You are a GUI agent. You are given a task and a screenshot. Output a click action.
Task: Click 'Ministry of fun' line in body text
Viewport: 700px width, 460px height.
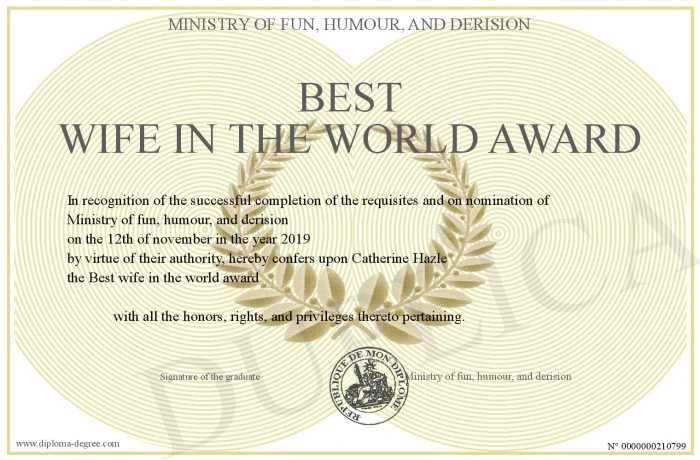click(x=178, y=219)
